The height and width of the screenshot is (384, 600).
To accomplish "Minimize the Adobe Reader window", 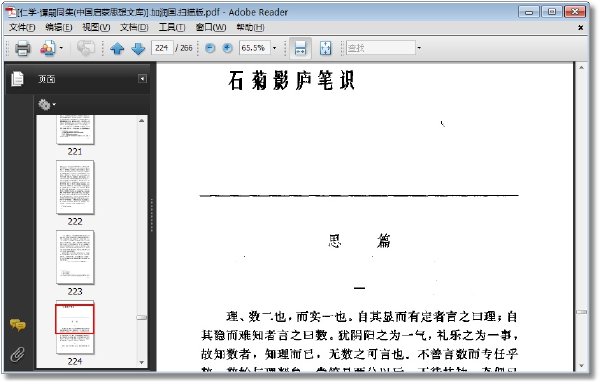I will [529, 12].
